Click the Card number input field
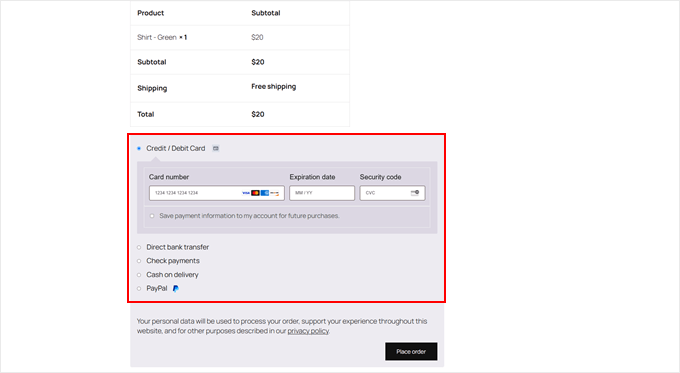 pos(216,193)
